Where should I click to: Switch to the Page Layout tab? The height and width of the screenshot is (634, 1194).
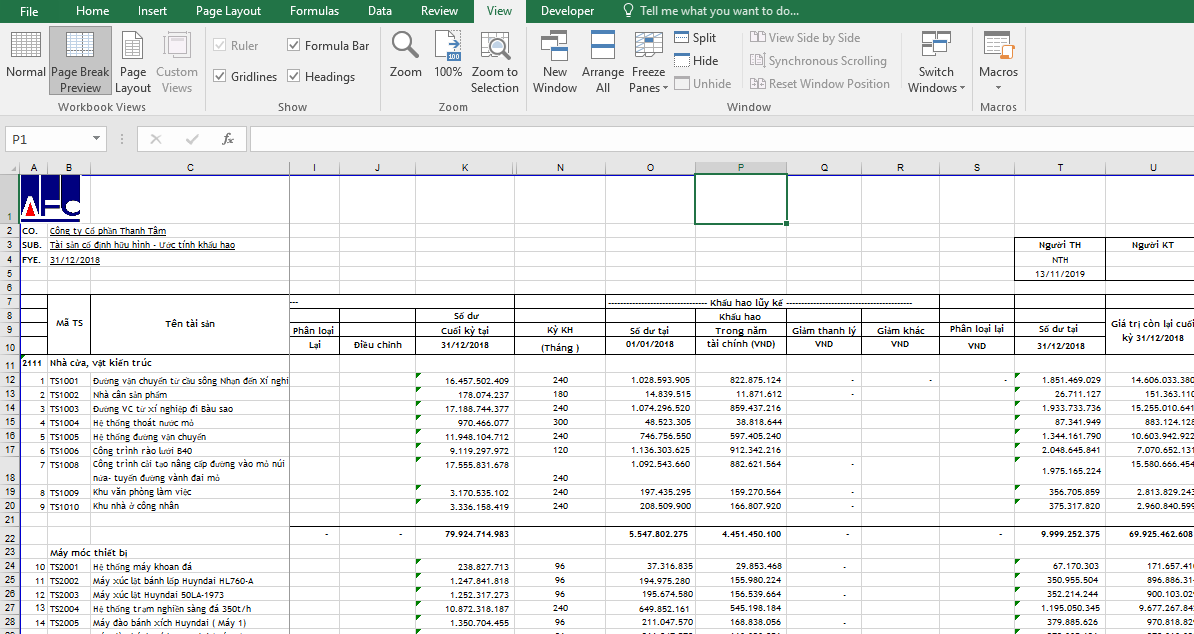pyautogui.click(x=228, y=11)
